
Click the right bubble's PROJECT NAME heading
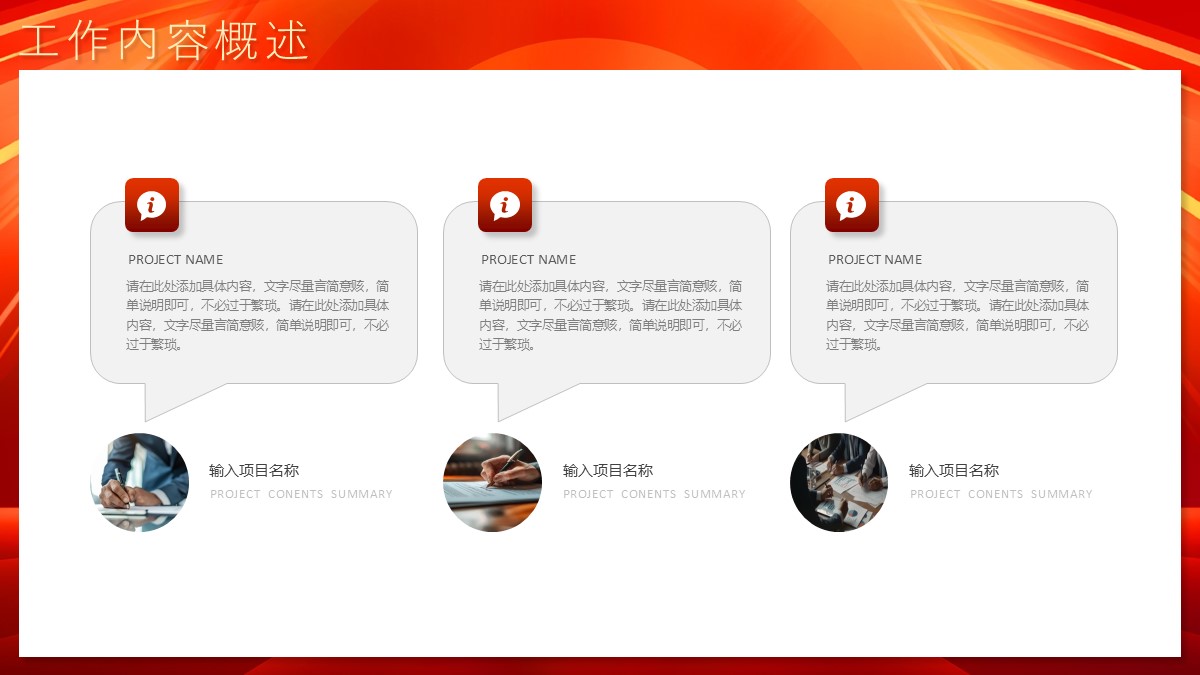tap(876, 259)
